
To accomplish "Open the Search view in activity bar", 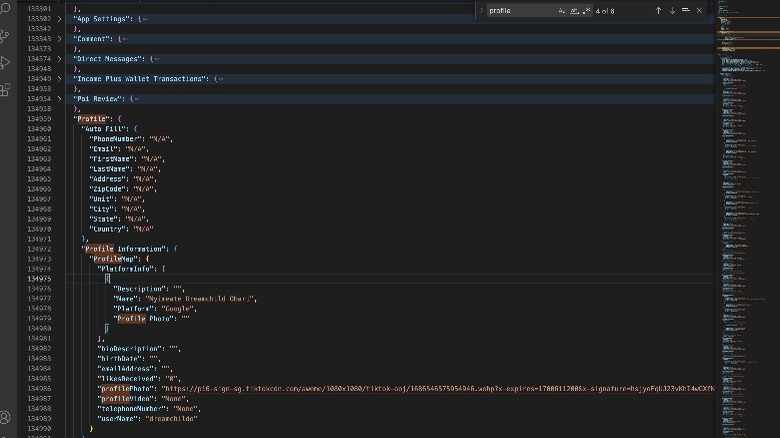I will coord(5,10).
